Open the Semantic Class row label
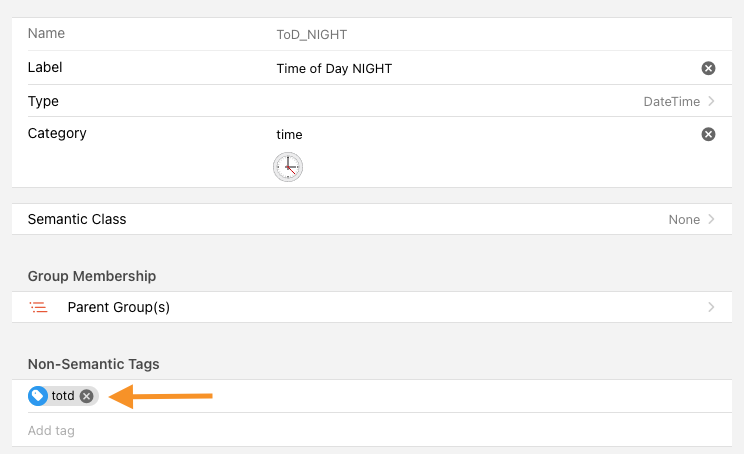The height and width of the screenshot is (454, 744). coord(77,219)
